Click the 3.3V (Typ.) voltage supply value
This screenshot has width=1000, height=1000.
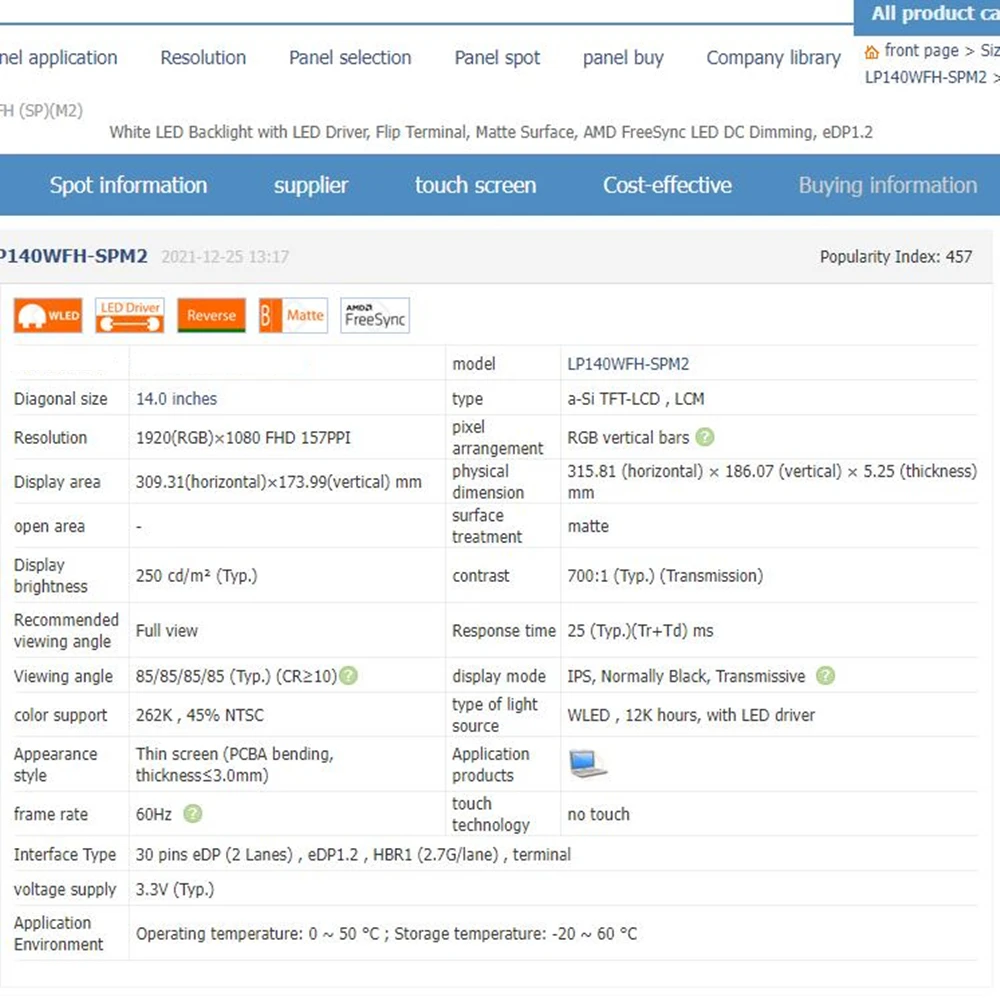(x=175, y=889)
